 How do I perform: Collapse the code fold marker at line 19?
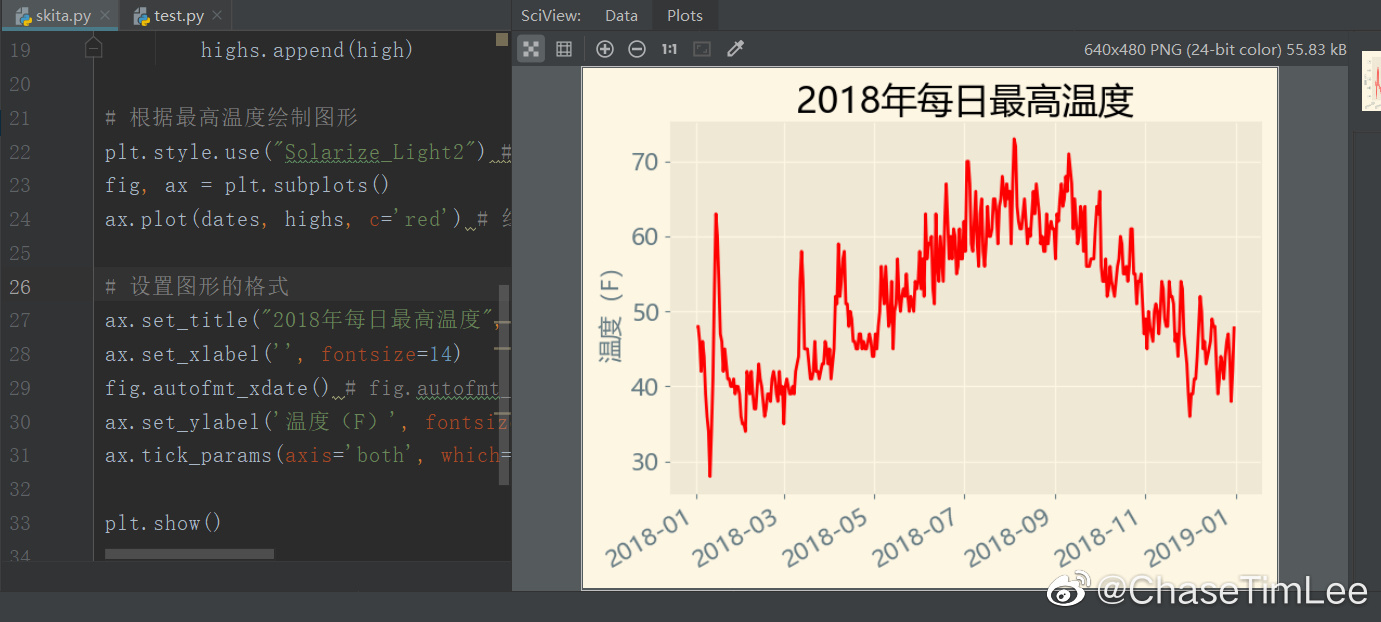point(93,48)
